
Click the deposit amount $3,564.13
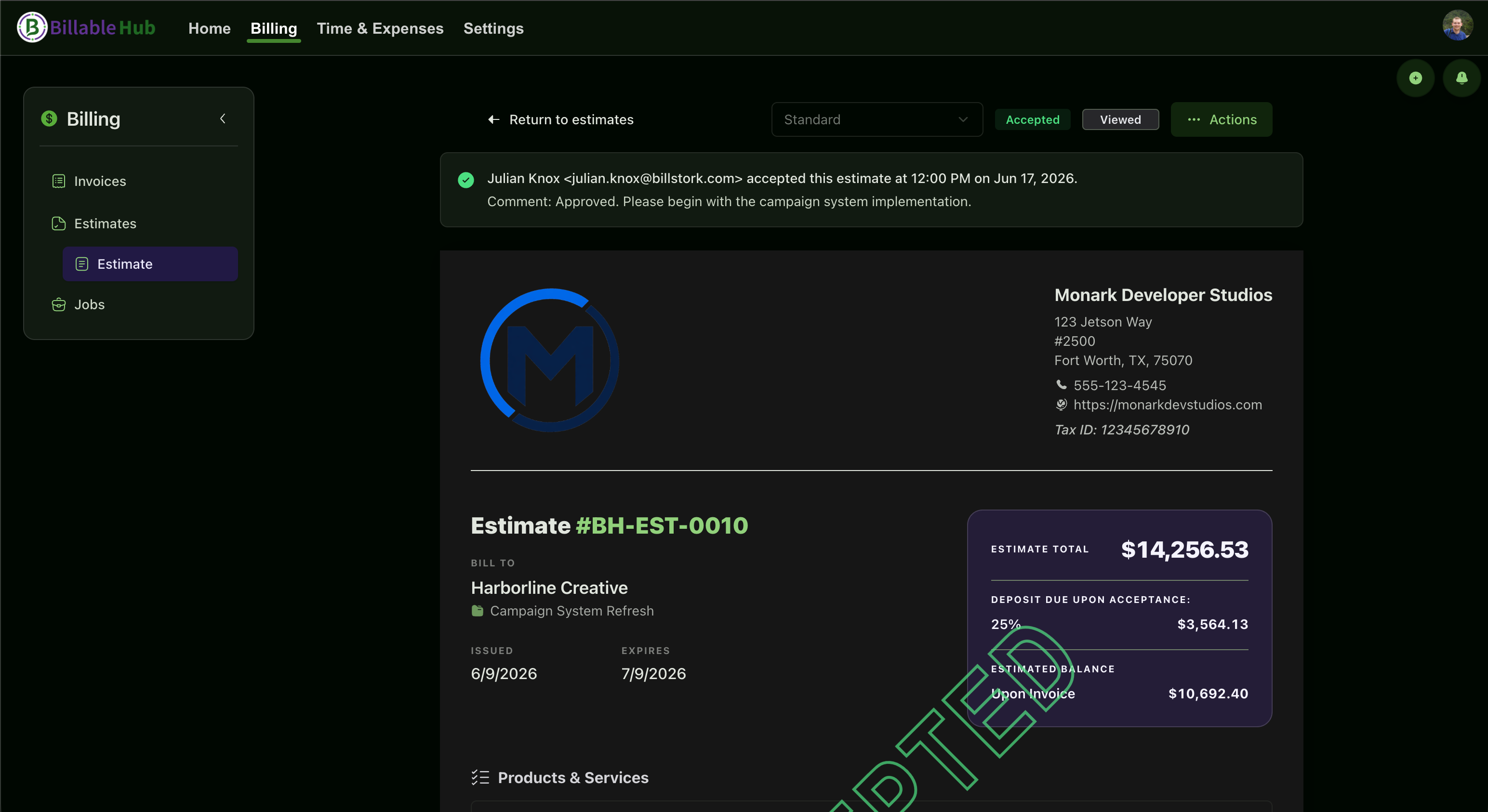coord(1212,624)
